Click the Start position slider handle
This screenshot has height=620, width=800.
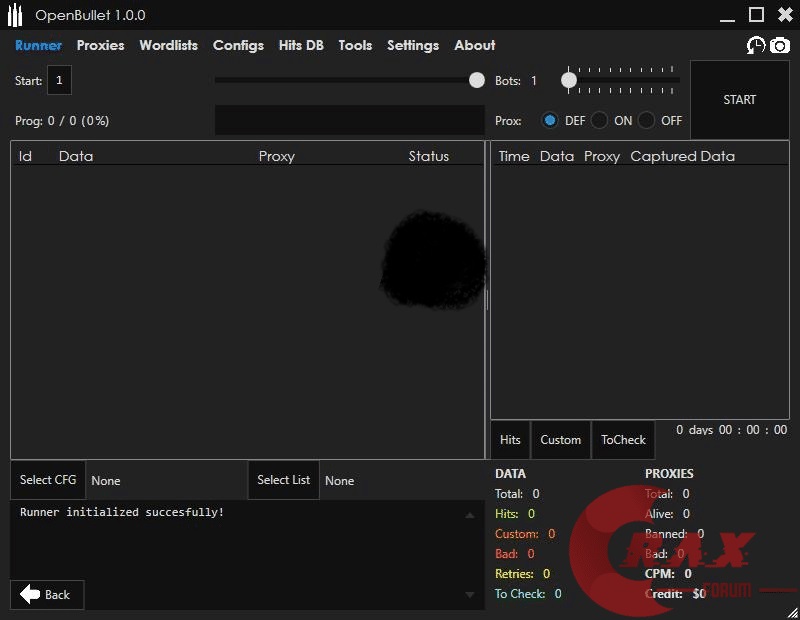click(x=477, y=80)
